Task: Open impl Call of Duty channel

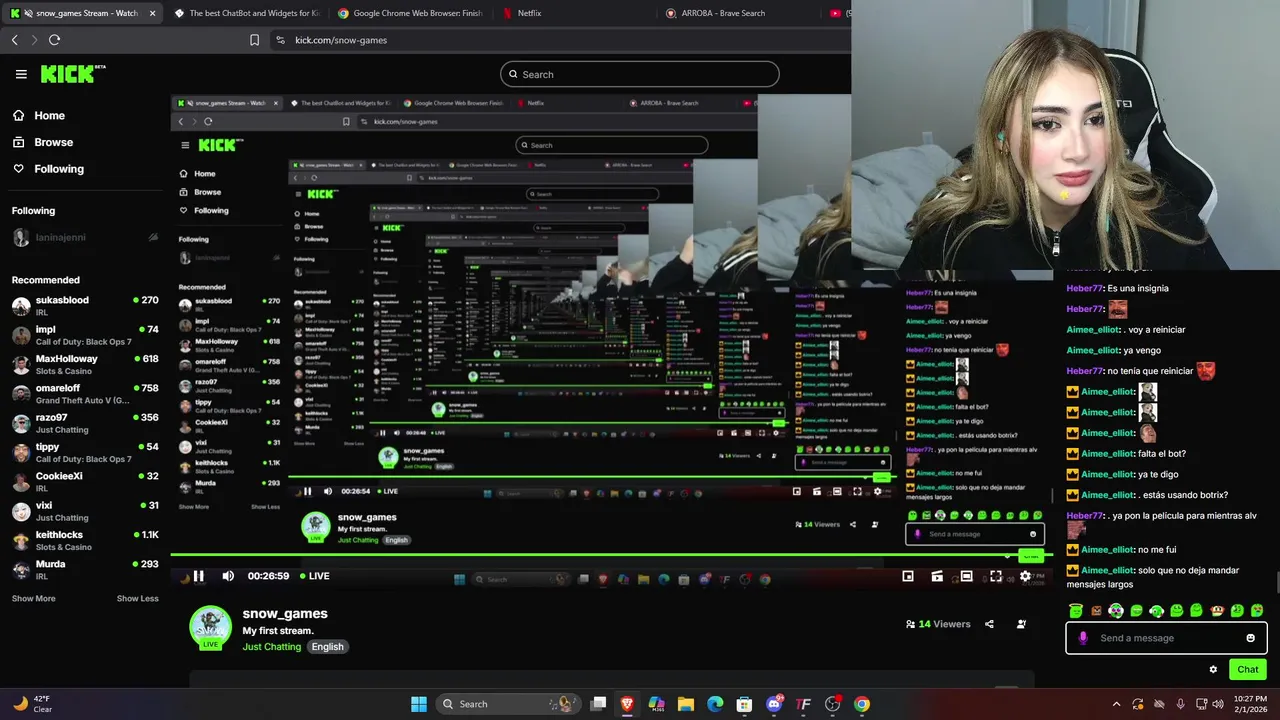Action: click(x=85, y=335)
